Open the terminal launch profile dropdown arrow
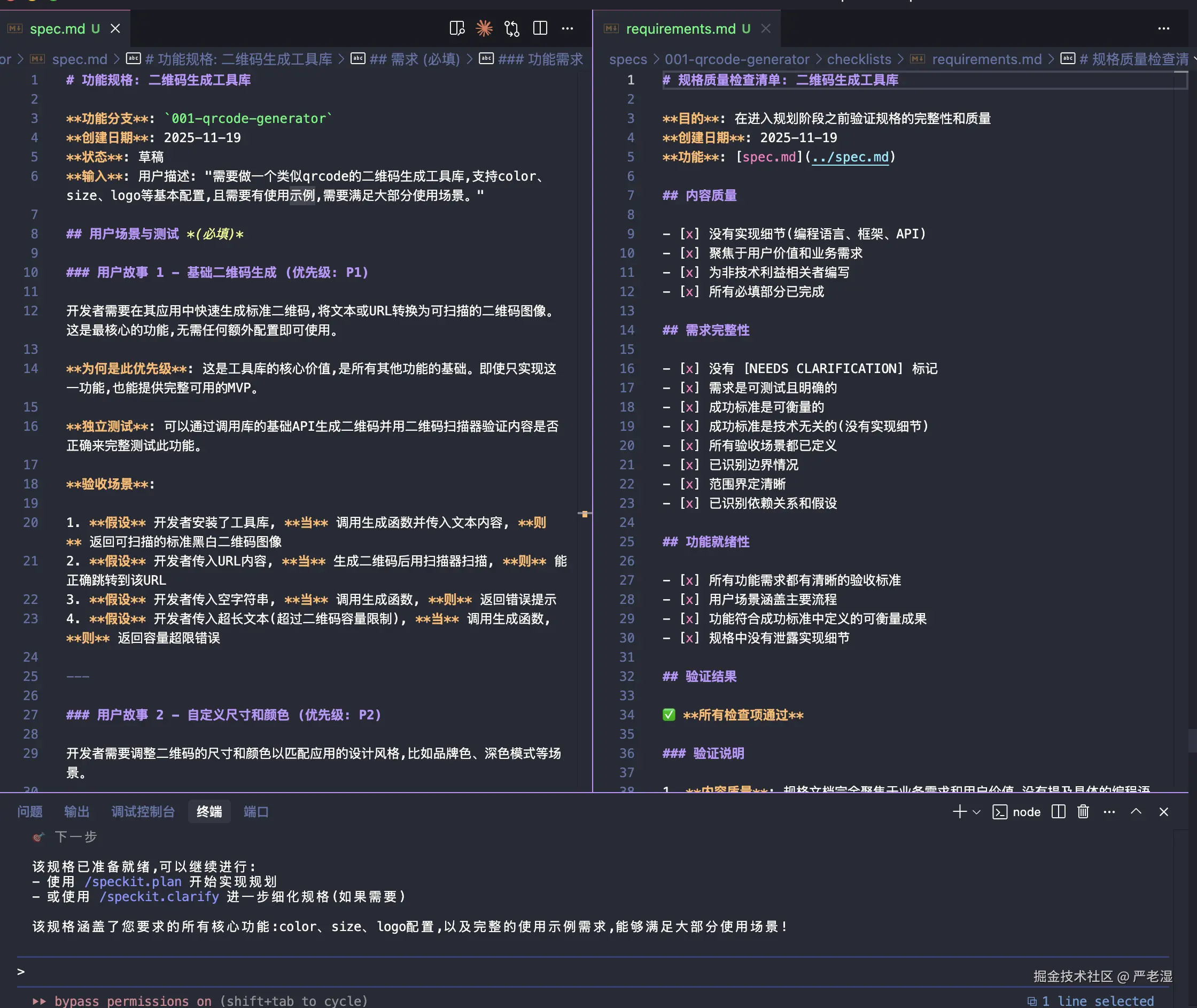Screen dimensions: 1197x1008 pyautogui.click(x=976, y=812)
